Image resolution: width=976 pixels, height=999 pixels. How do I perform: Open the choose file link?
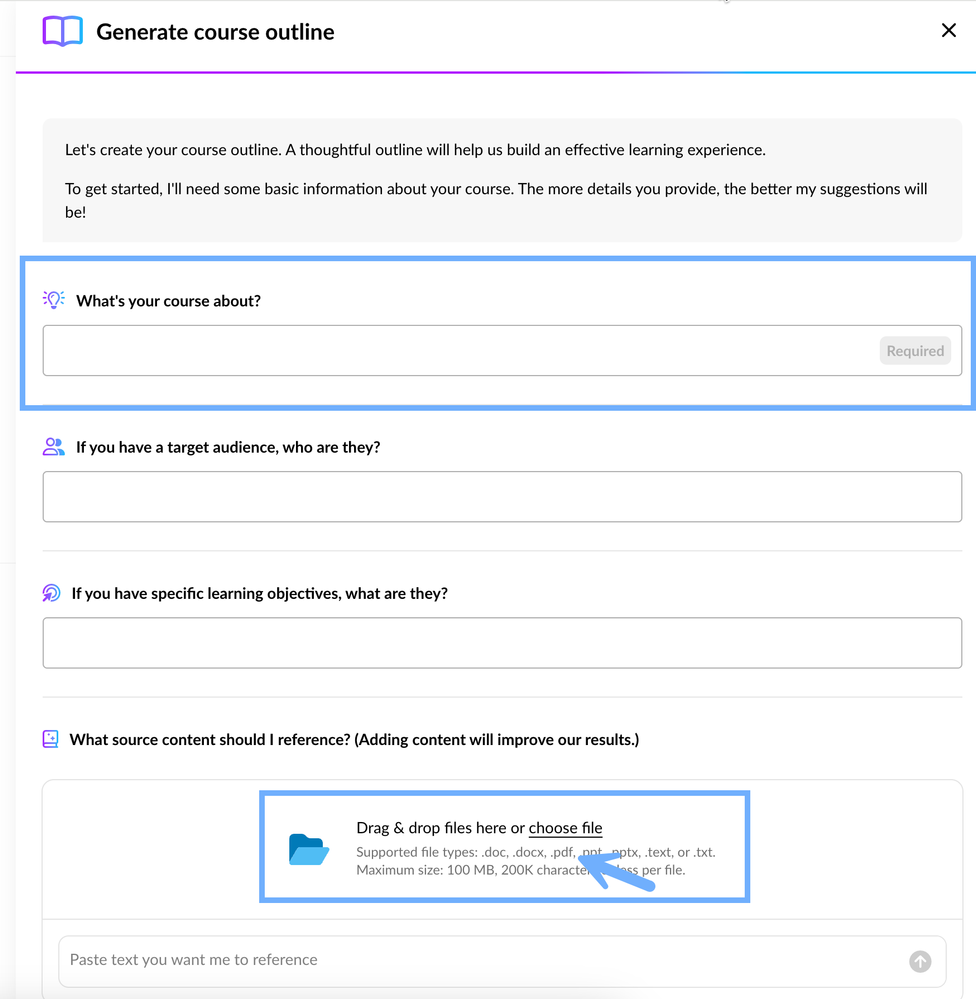point(565,828)
